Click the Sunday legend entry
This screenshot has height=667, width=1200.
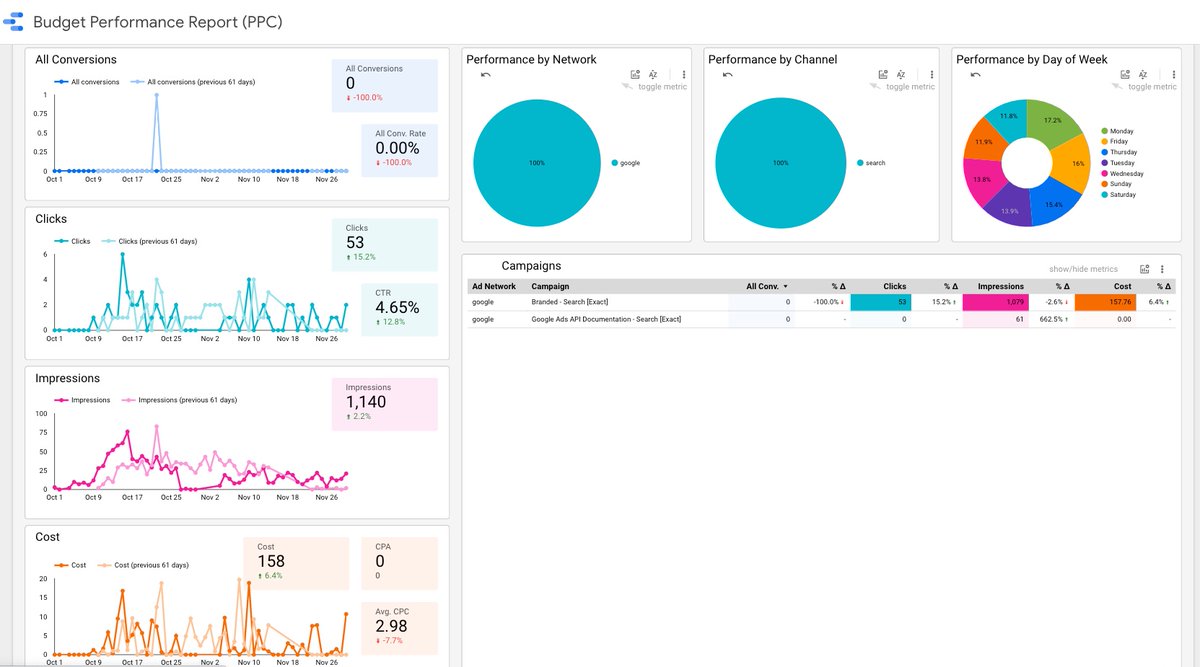[1117, 184]
